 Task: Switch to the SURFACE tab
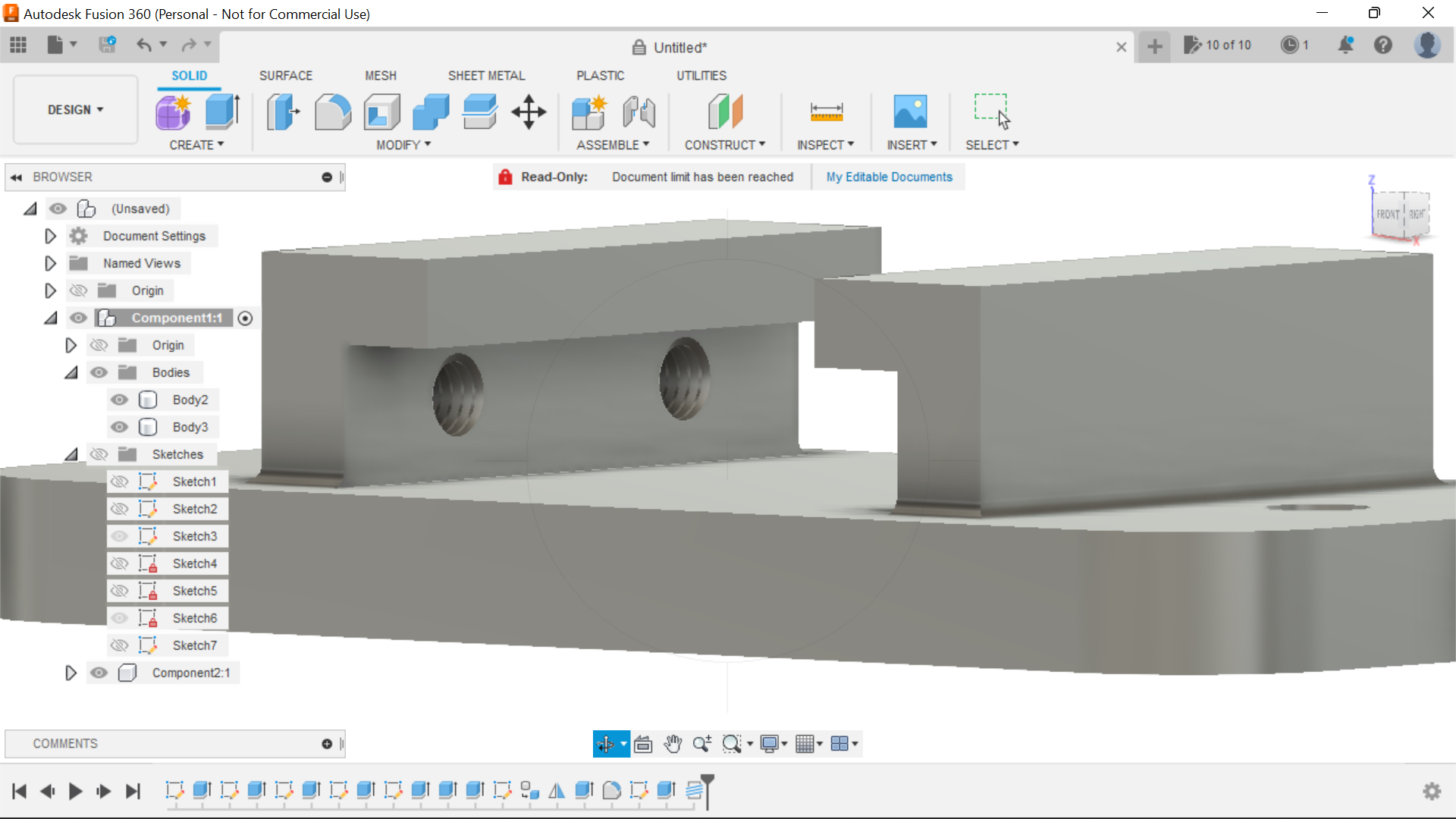pos(286,76)
